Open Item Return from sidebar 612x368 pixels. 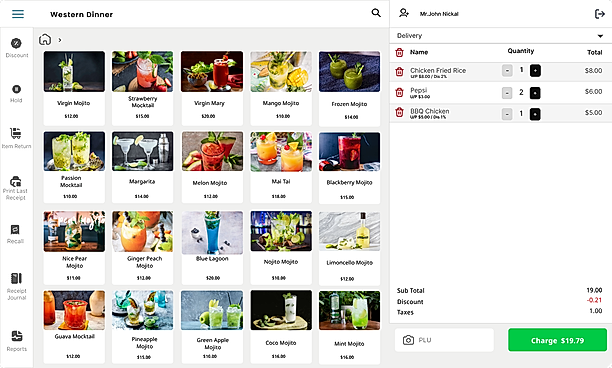click(x=16, y=138)
